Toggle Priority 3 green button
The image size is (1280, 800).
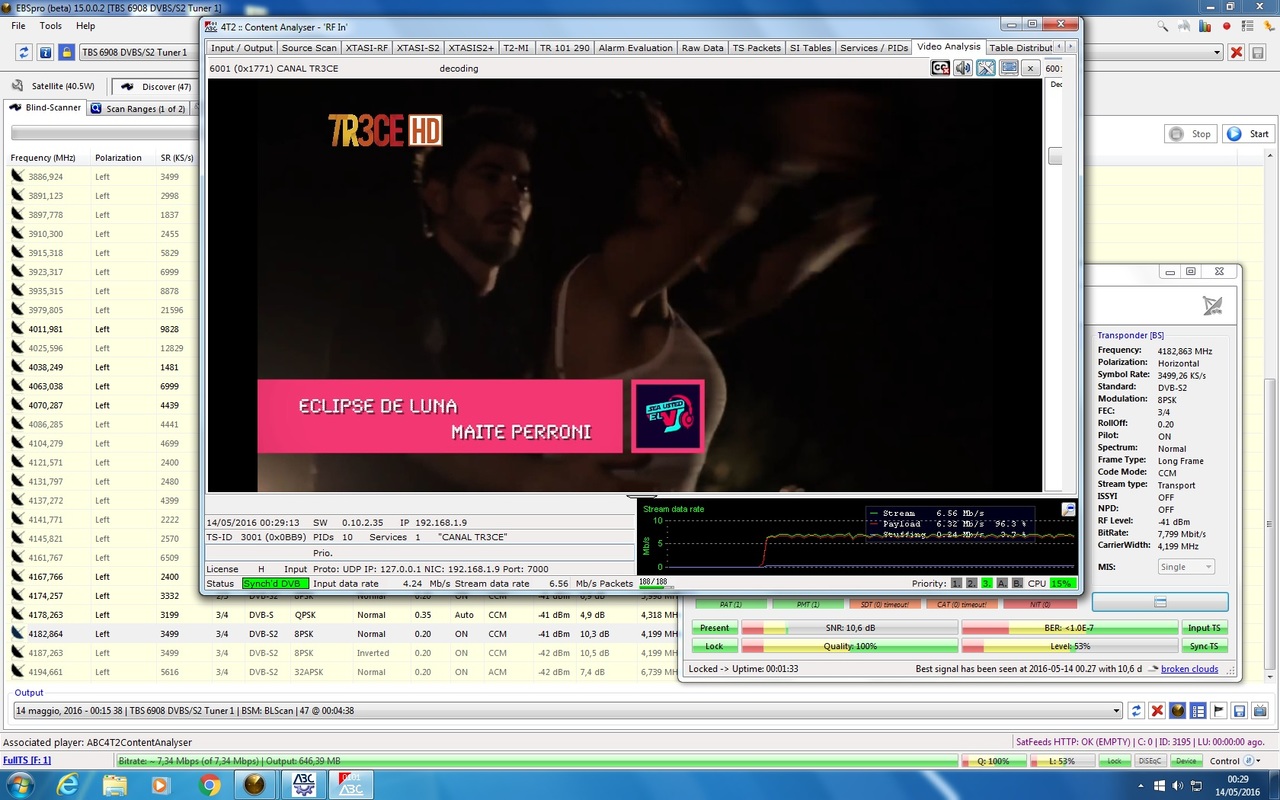tap(987, 583)
